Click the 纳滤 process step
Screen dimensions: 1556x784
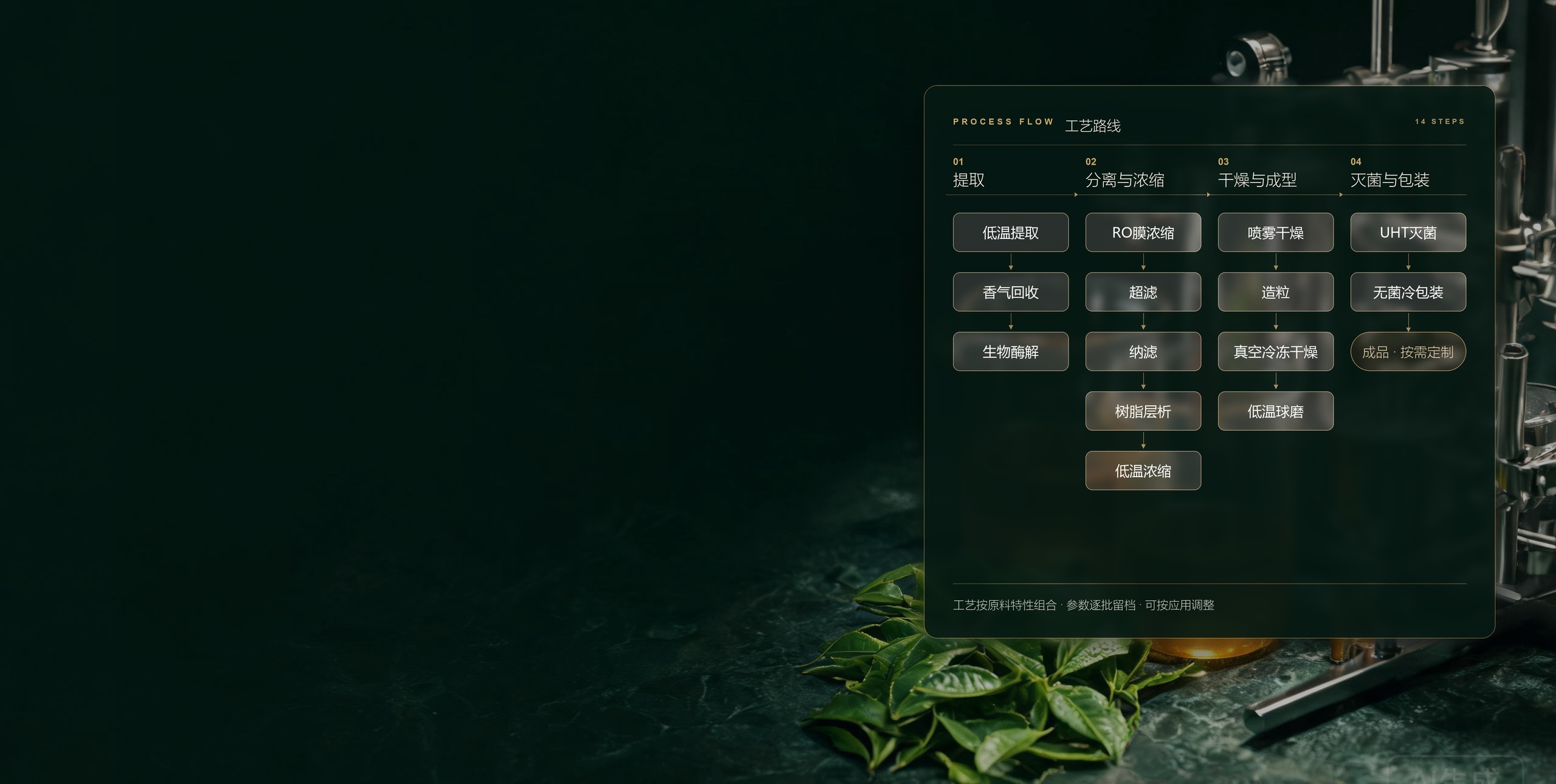click(1143, 351)
